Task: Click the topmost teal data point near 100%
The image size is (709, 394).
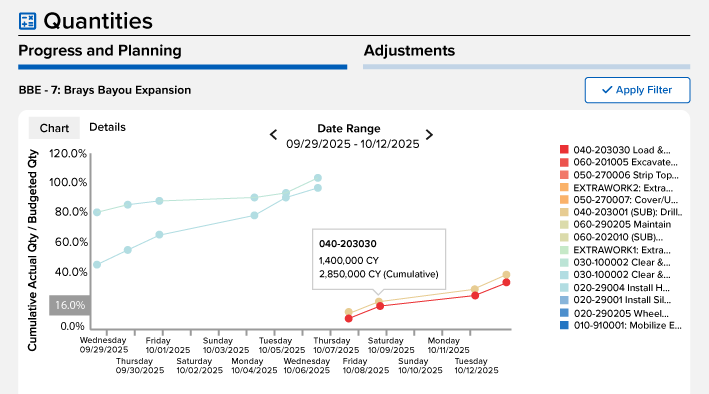Action: pyautogui.click(x=318, y=178)
